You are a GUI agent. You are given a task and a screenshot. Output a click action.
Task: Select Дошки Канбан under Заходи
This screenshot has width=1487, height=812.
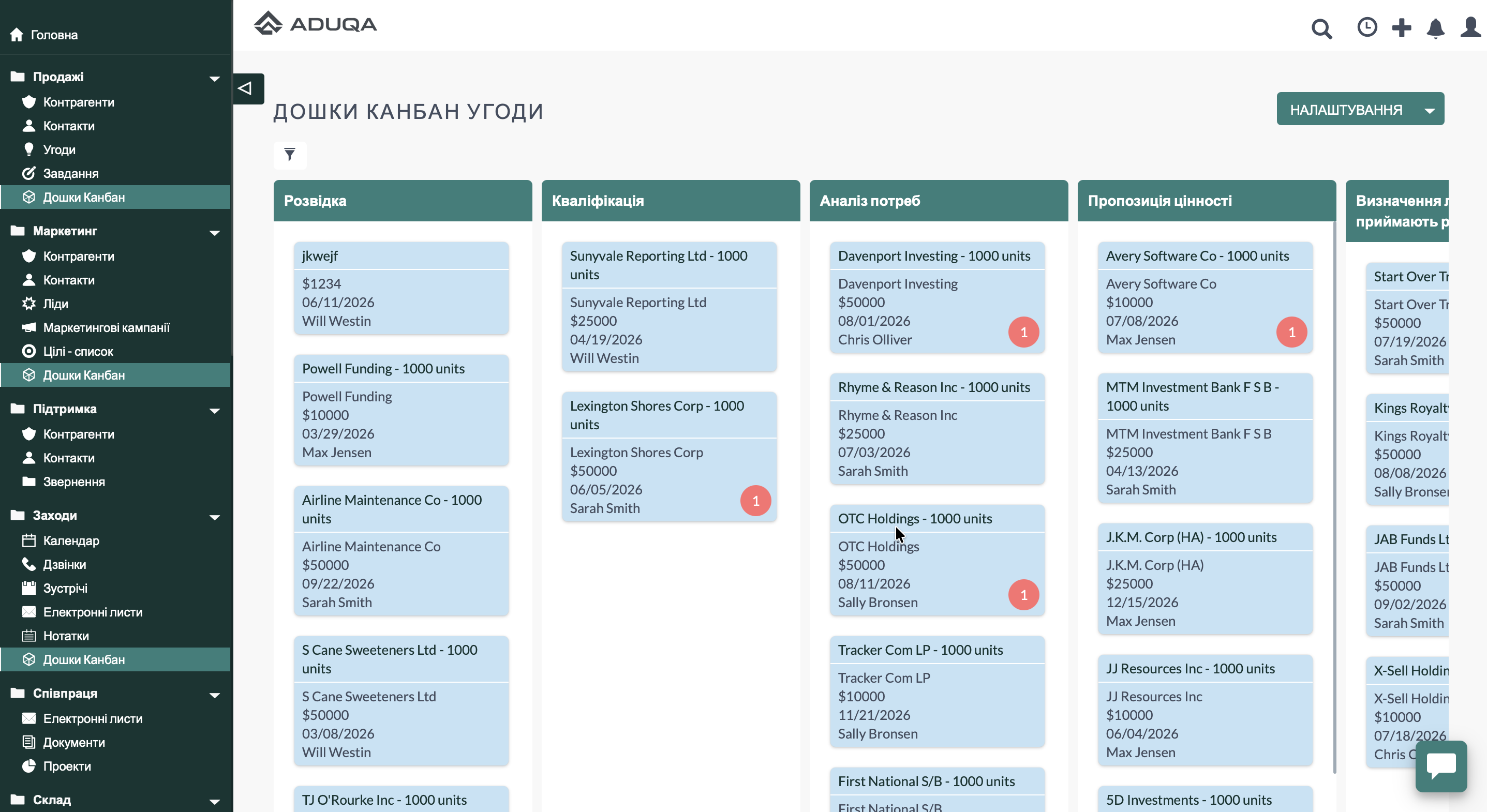[x=115, y=659]
